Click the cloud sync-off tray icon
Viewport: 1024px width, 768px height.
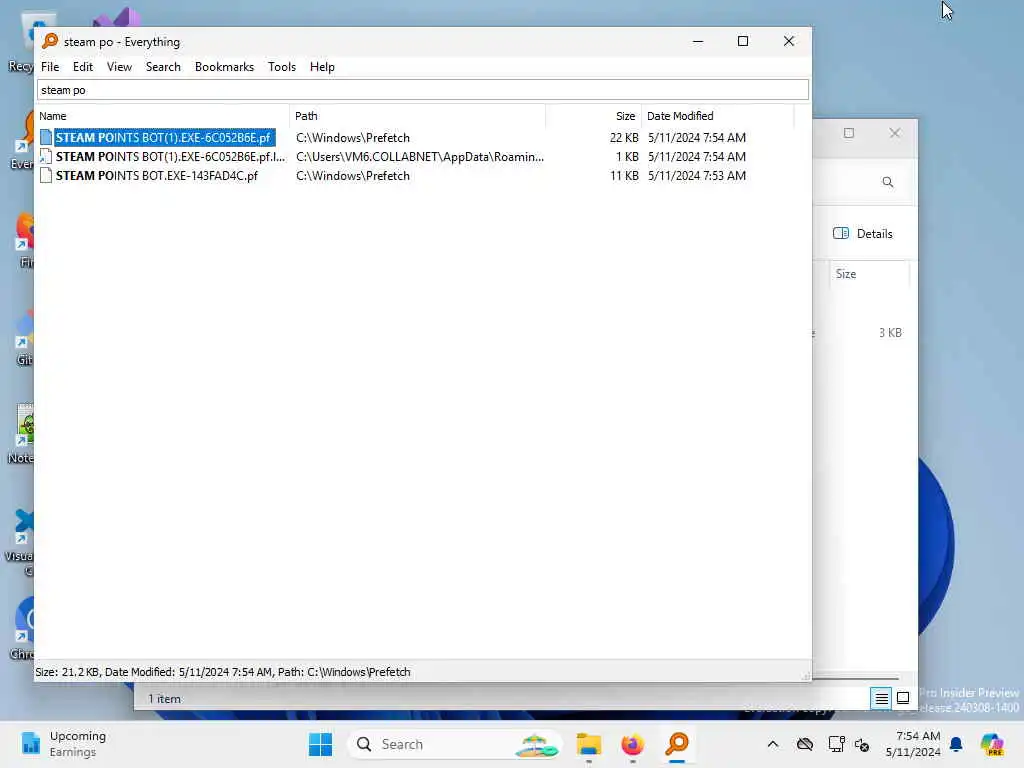click(805, 744)
